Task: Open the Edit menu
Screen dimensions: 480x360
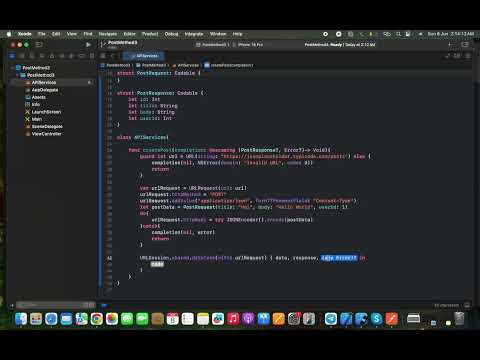Action: [x=56, y=34]
